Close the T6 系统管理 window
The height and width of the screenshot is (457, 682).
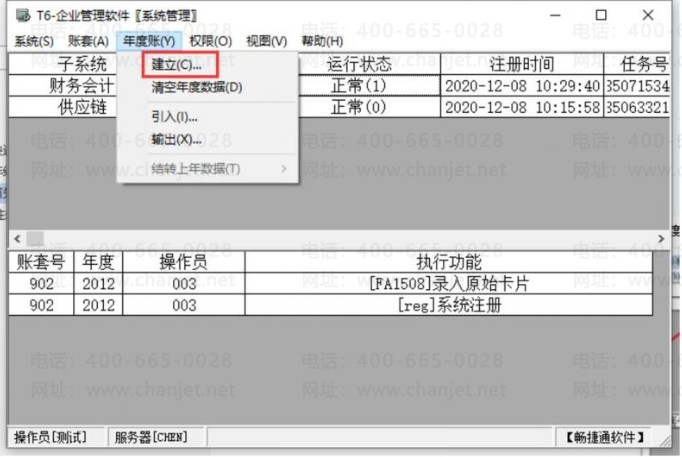click(x=648, y=15)
